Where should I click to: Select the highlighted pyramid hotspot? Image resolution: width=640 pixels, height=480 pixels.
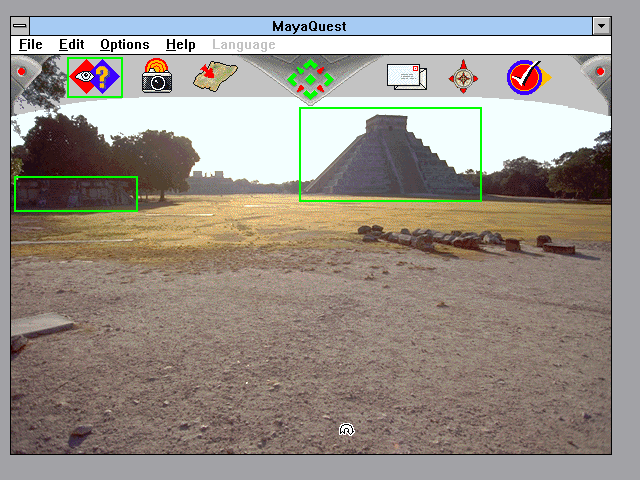tap(391, 154)
